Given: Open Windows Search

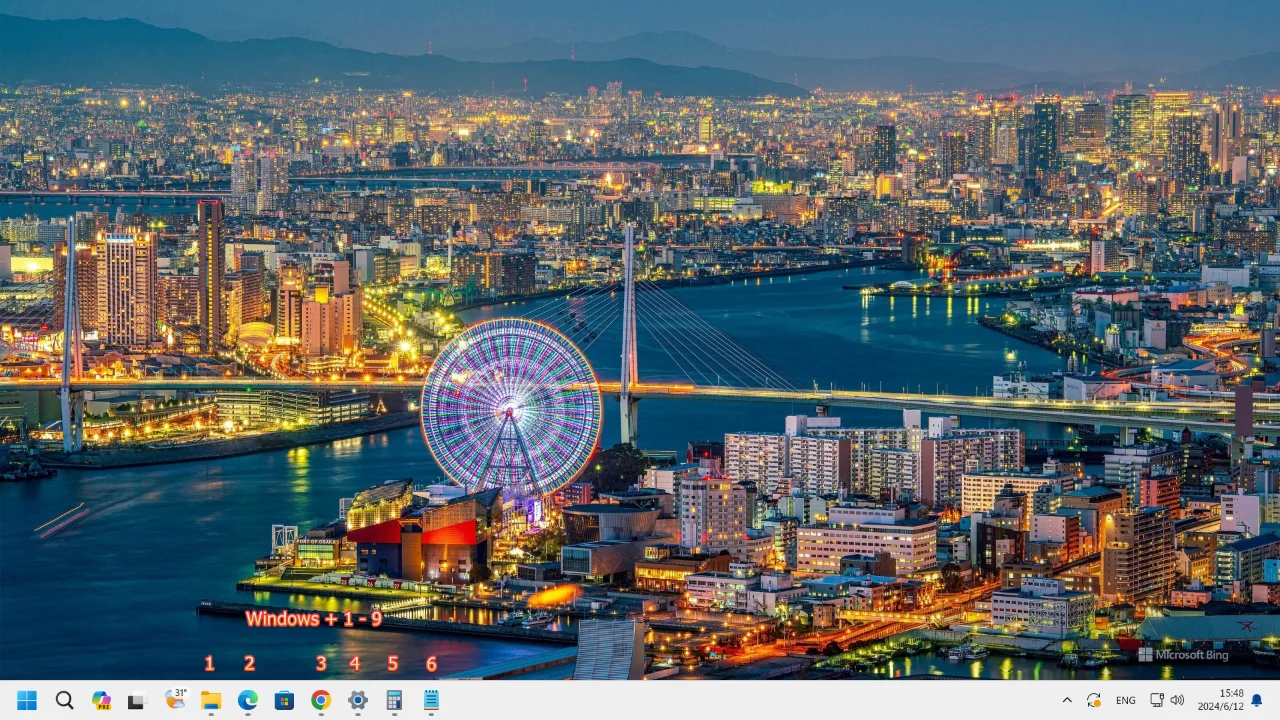Looking at the screenshot, I should coord(65,700).
